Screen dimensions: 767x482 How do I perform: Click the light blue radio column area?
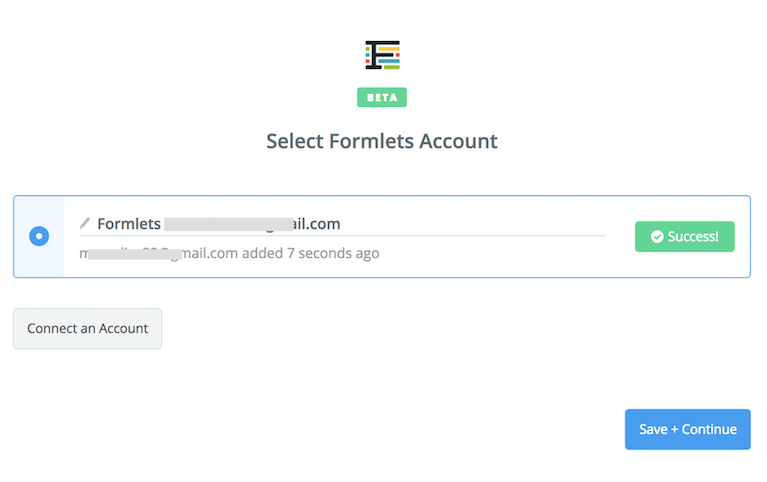point(39,237)
